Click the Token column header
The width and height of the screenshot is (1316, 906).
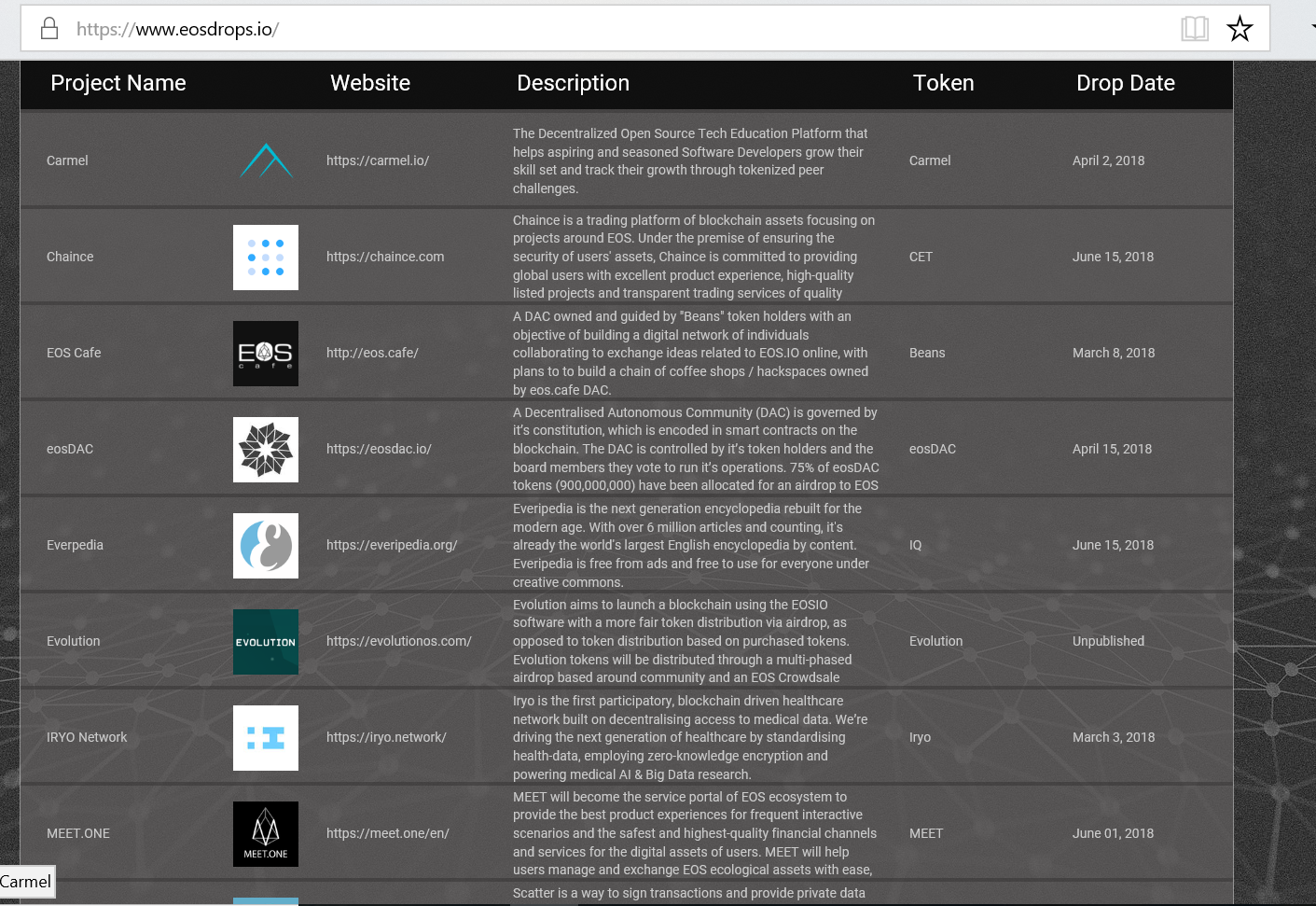coord(943,83)
